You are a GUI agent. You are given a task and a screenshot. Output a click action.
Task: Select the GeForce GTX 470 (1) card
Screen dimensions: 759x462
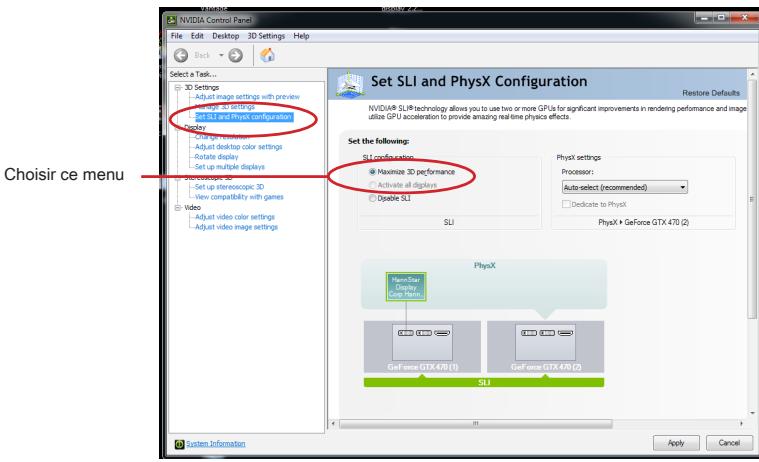coord(422,346)
